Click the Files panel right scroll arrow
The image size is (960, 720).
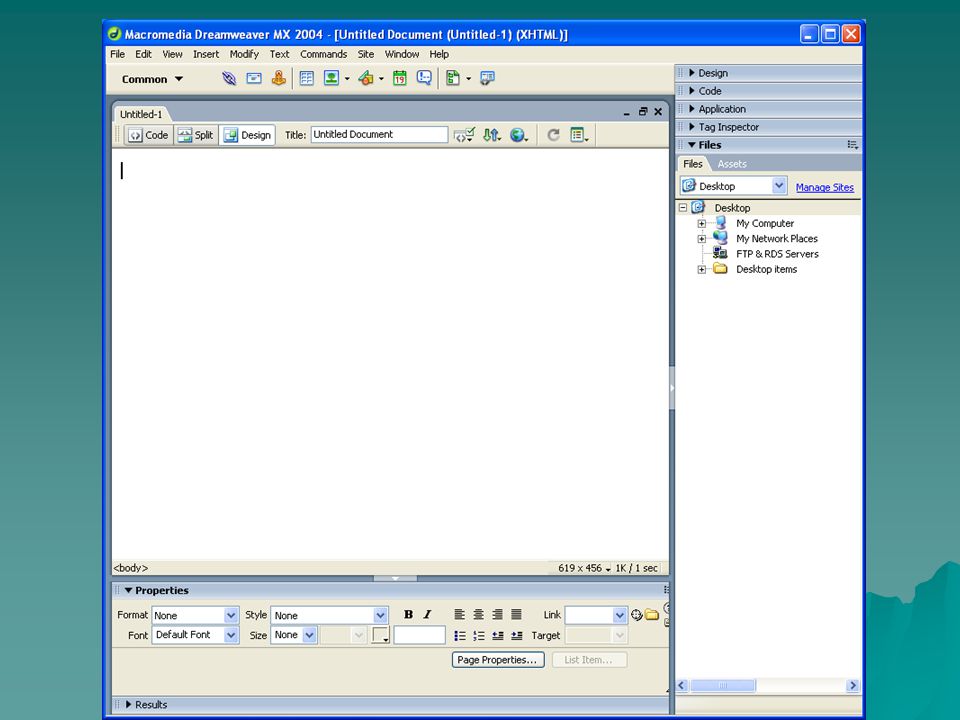[852, 686]
